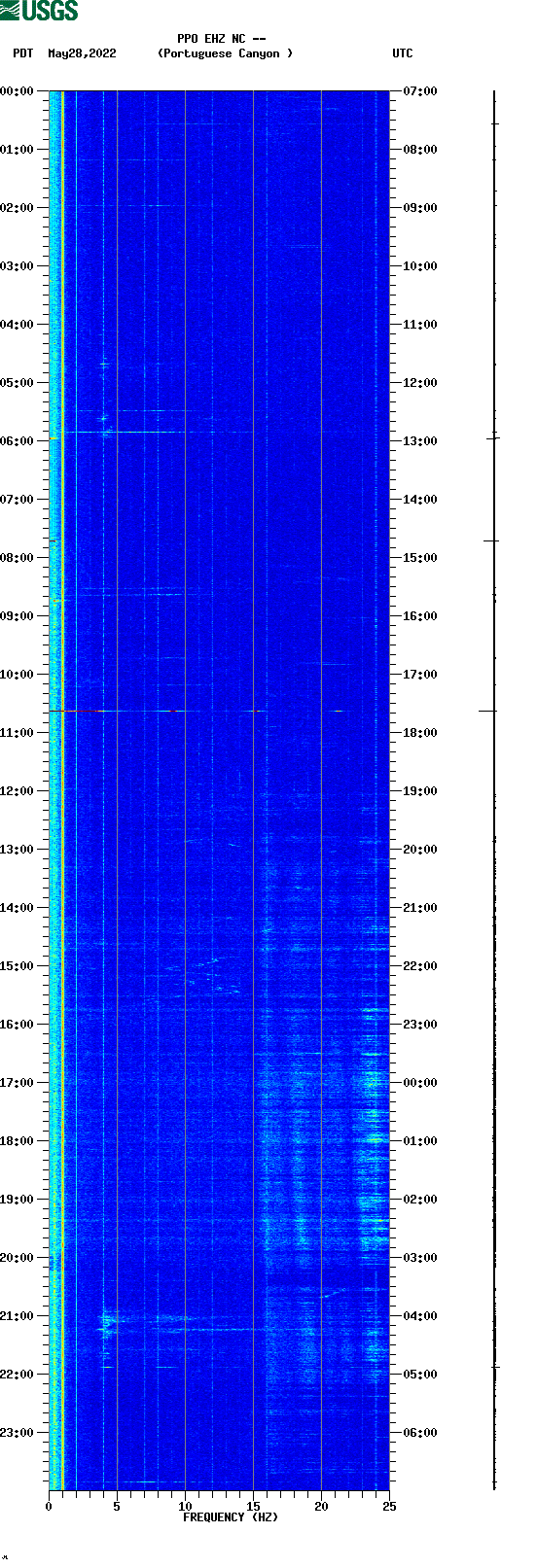
Task: Click UTC time label '22:00'
Action: [x=420, y=966]
